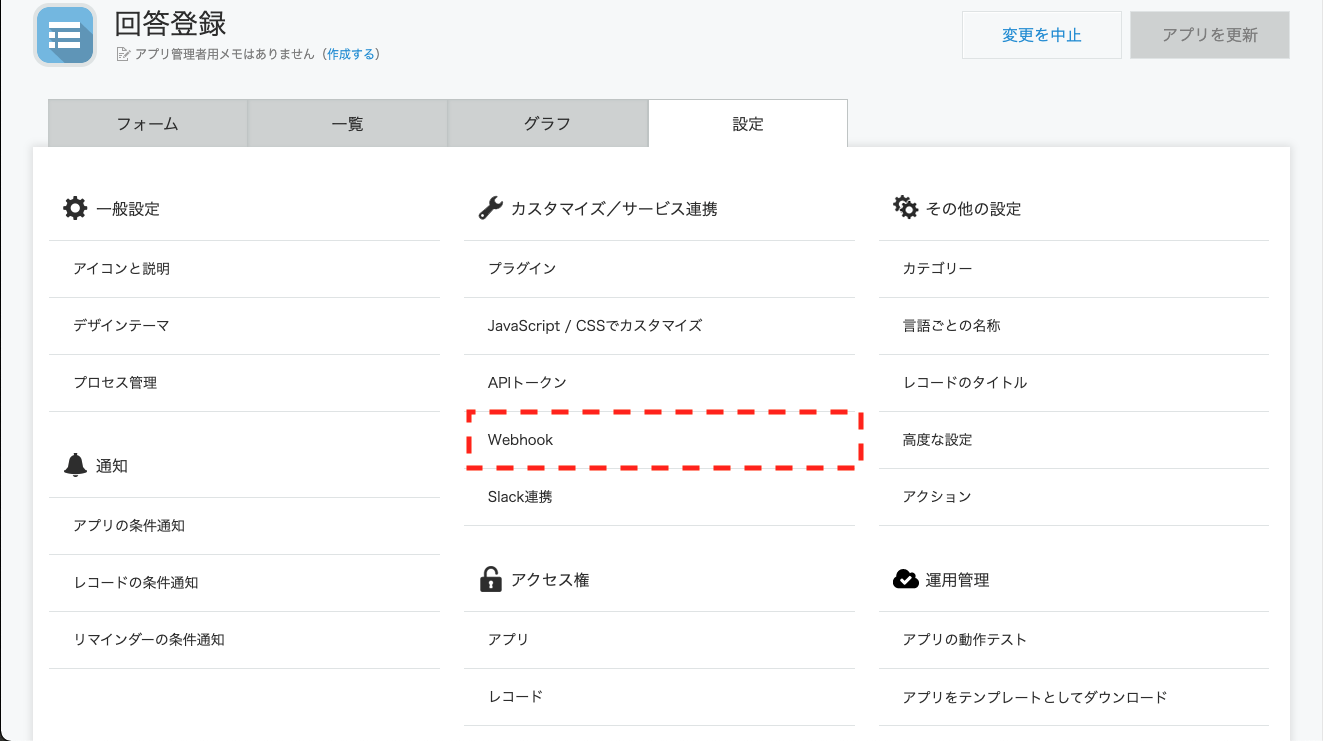Open JavaScript / CSSでカスタマイズ
The width and height of the screenshot is (1323, 741).
coord(594,326)
